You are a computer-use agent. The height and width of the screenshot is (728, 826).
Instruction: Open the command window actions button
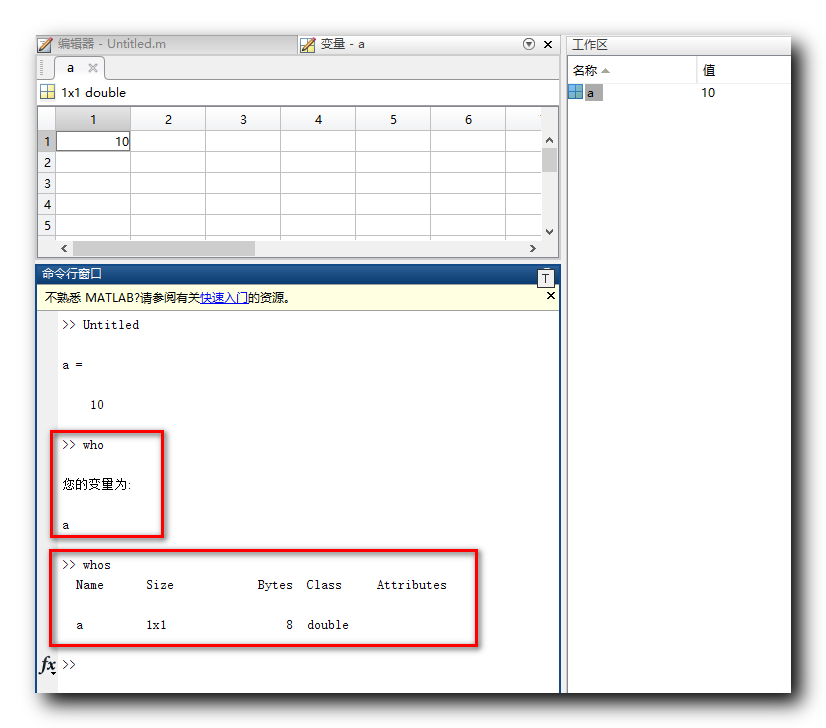545,278
